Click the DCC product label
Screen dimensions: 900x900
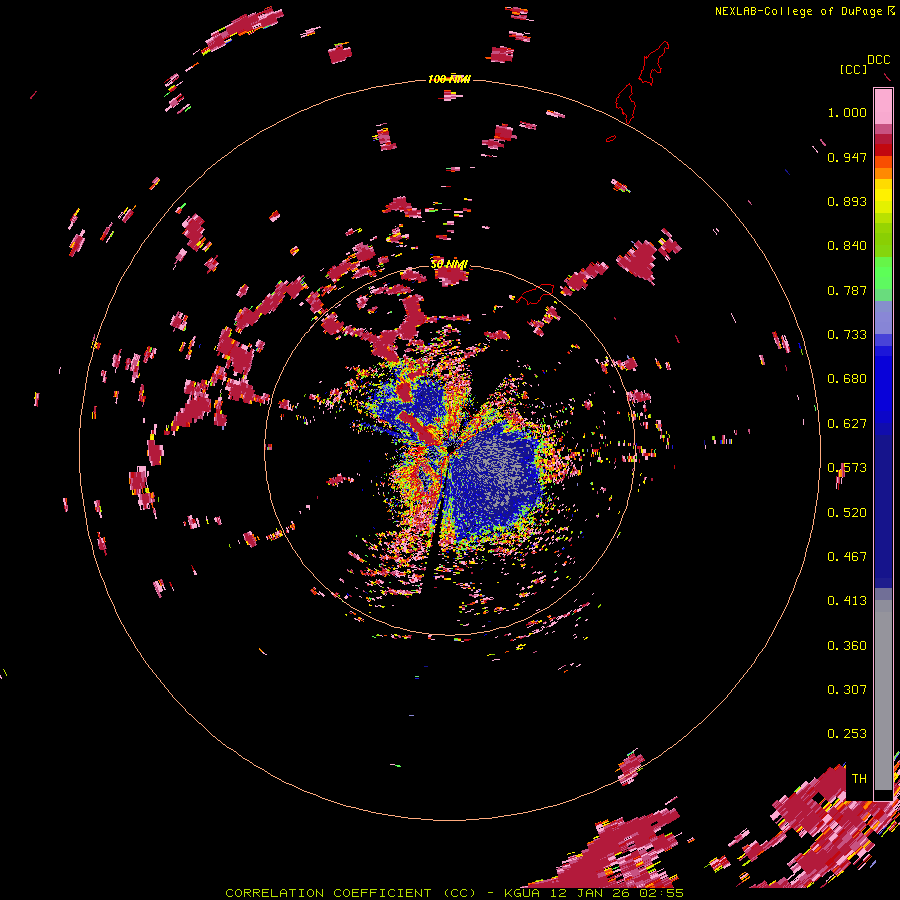(x=878, y=60)
